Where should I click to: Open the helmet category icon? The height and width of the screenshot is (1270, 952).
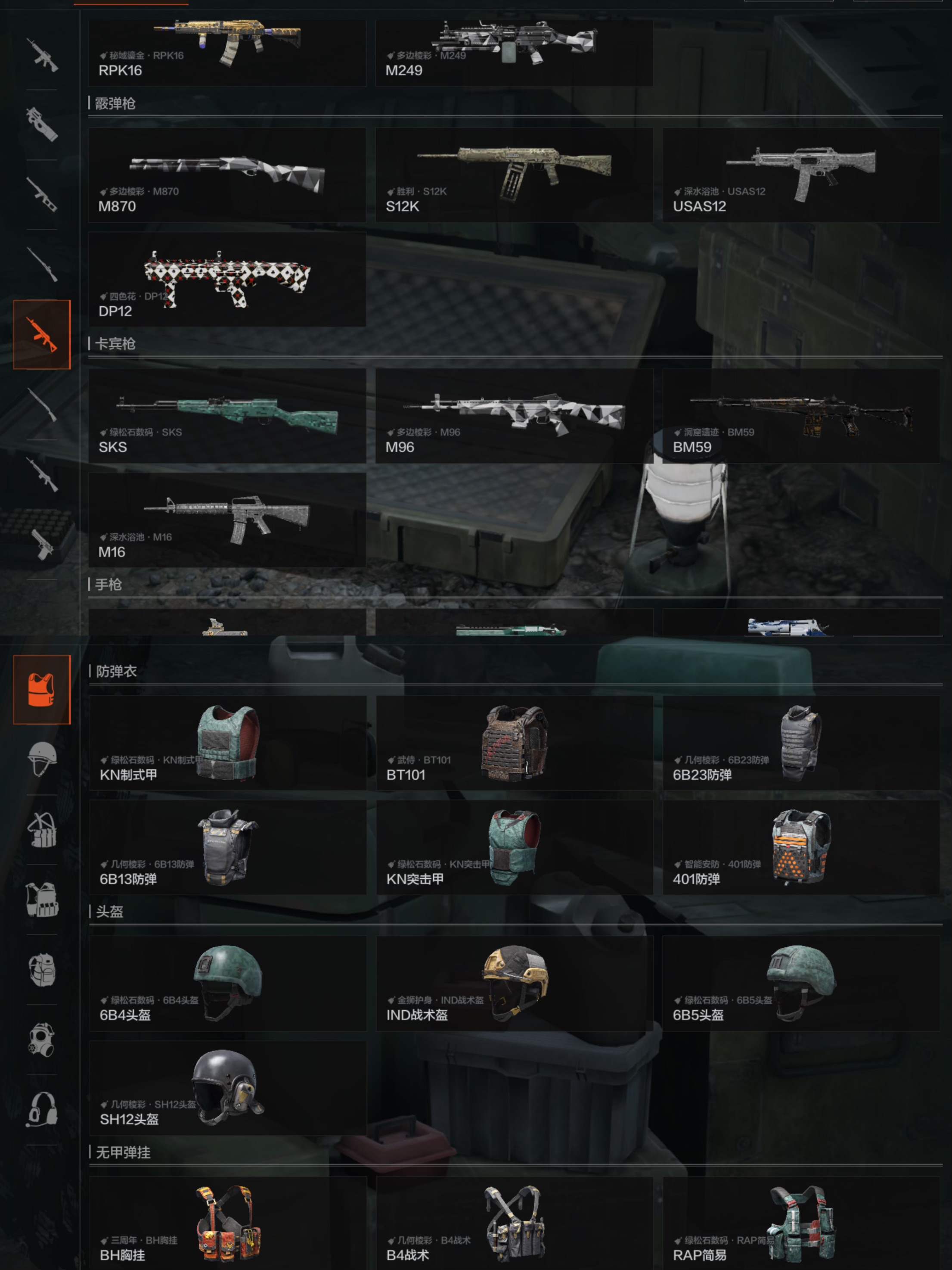coord(41,759)
